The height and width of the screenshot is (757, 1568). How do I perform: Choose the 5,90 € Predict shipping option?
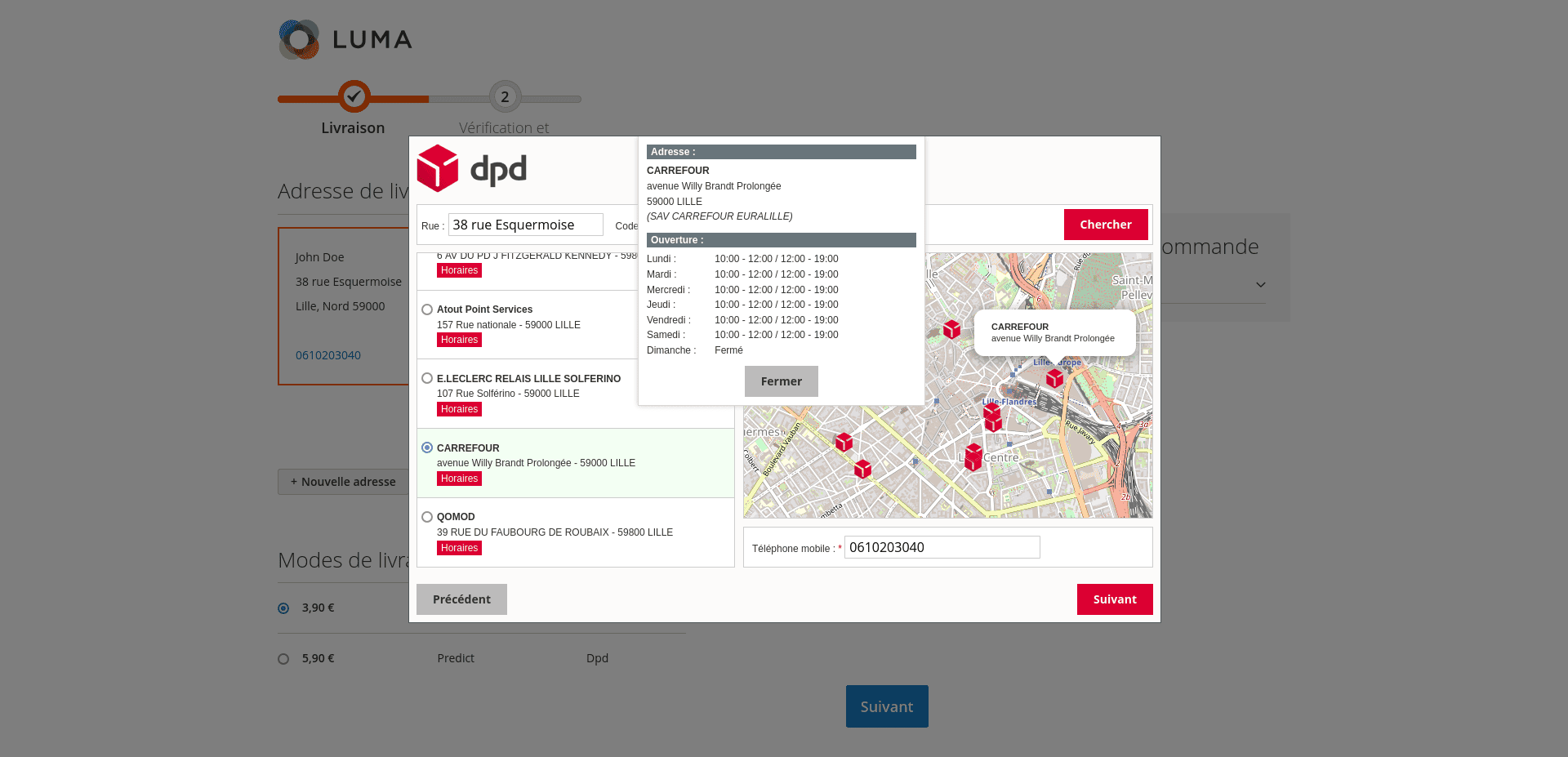tap(283, 658)
